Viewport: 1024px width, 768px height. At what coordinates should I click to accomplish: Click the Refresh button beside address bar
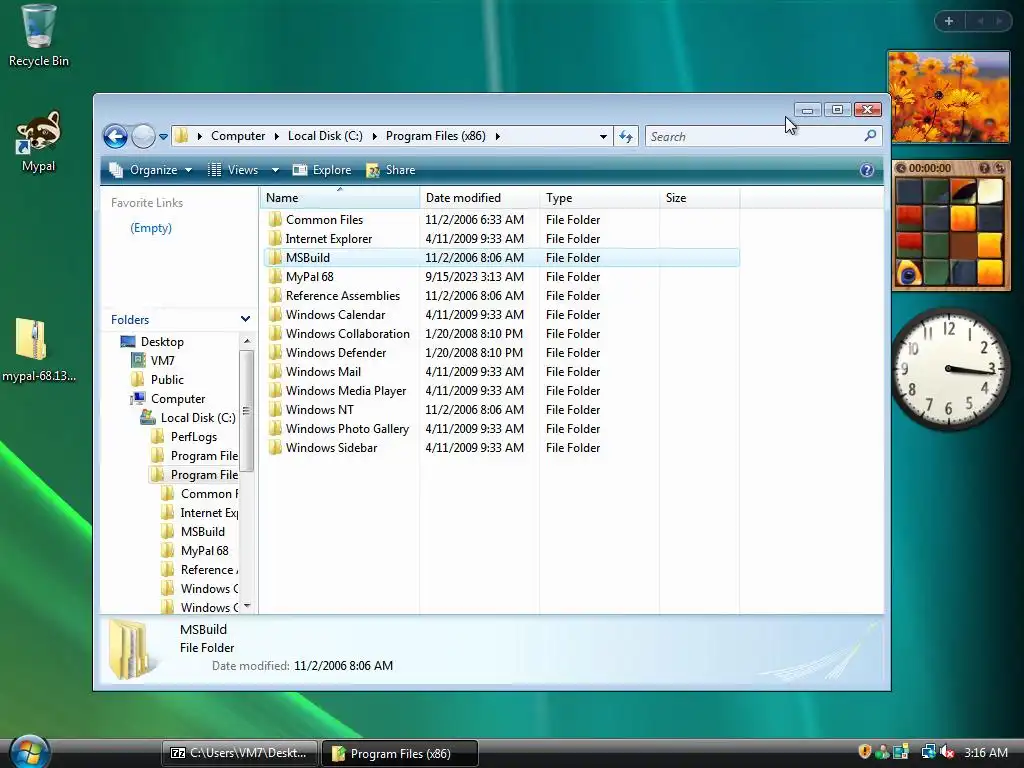[626, 136]
